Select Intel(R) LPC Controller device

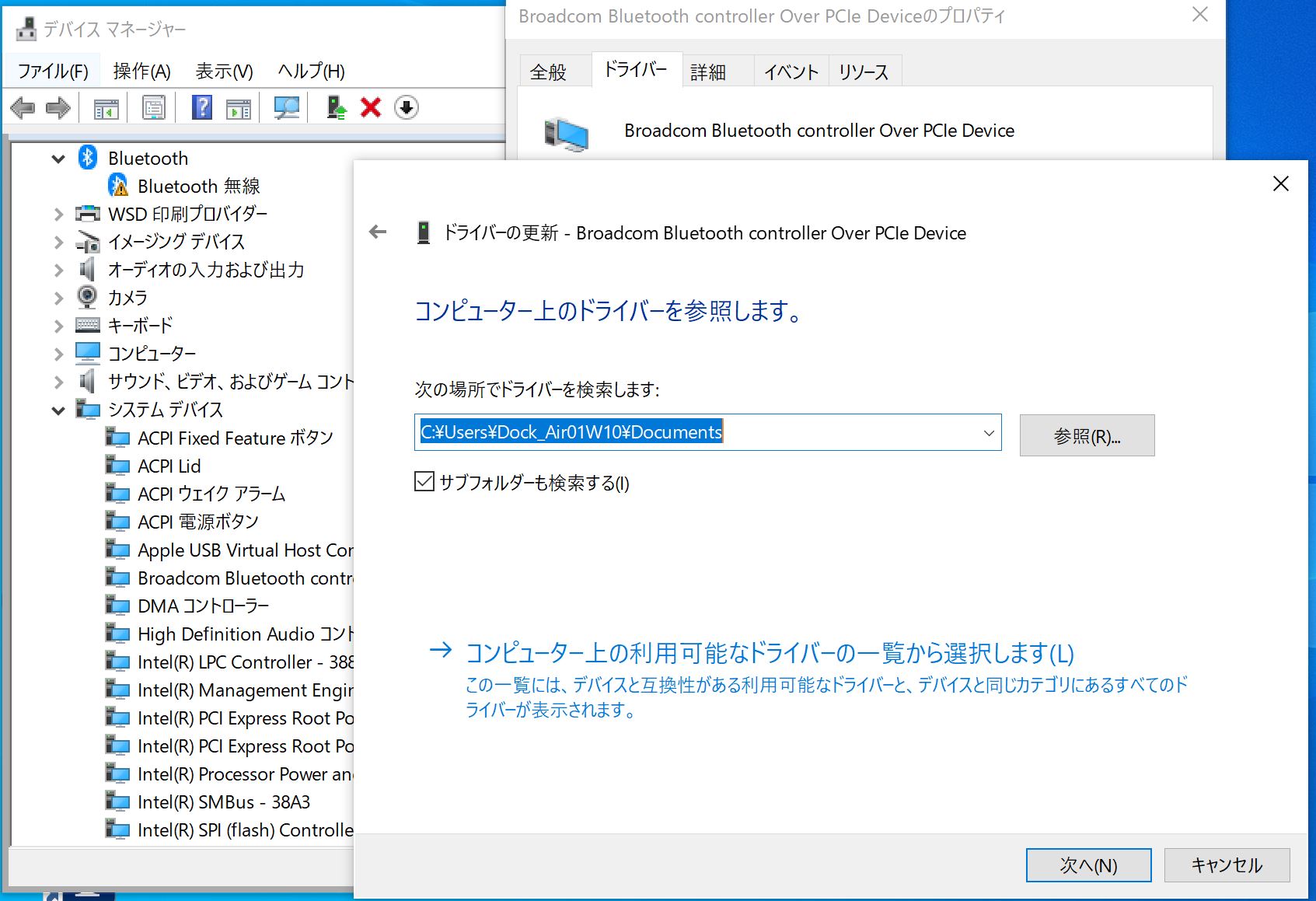pos(245,662)
